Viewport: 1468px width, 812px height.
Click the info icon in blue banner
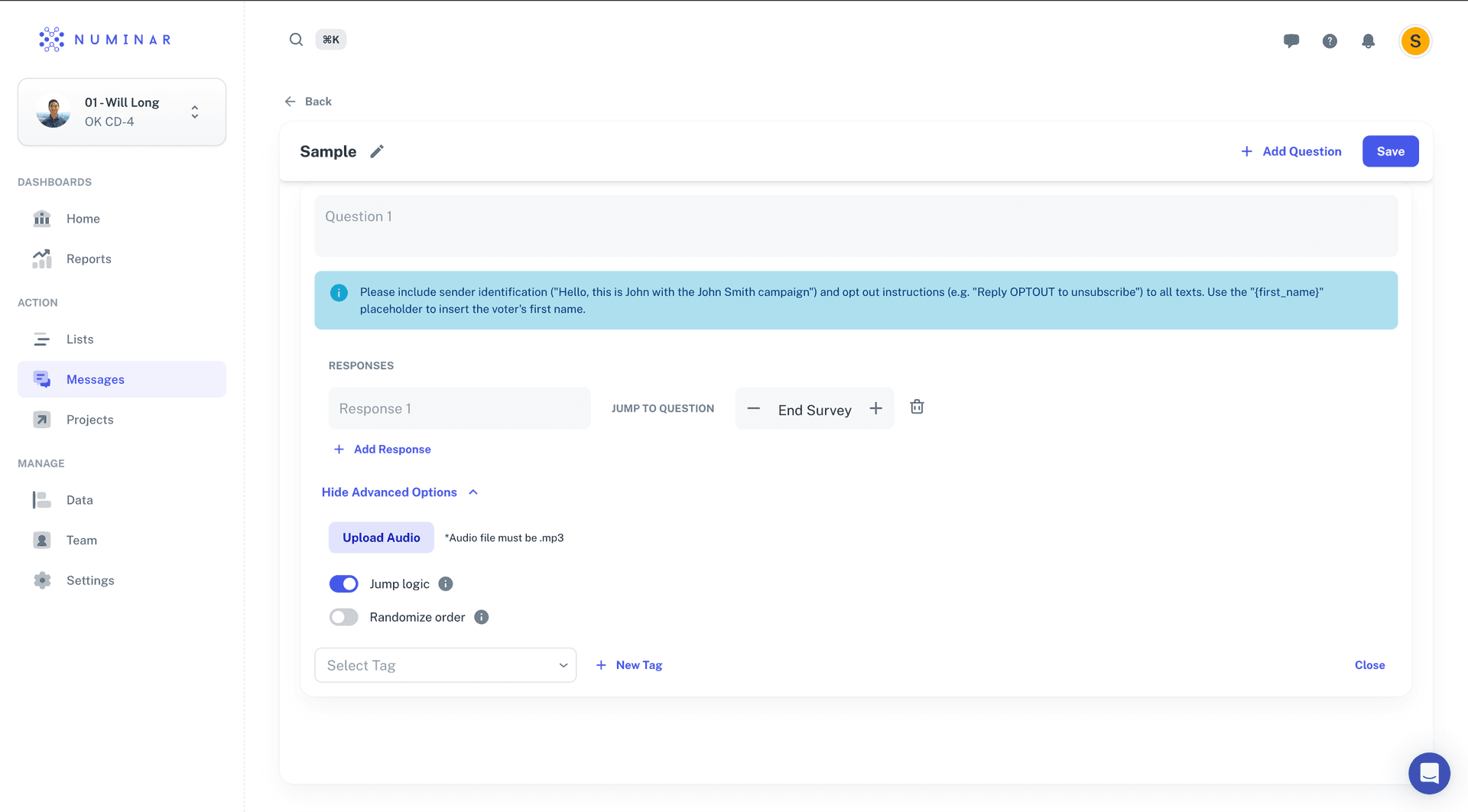pos(339,293)
